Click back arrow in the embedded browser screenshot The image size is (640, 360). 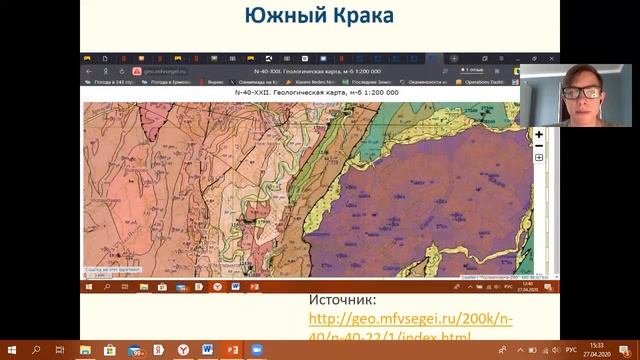[89, 71]
